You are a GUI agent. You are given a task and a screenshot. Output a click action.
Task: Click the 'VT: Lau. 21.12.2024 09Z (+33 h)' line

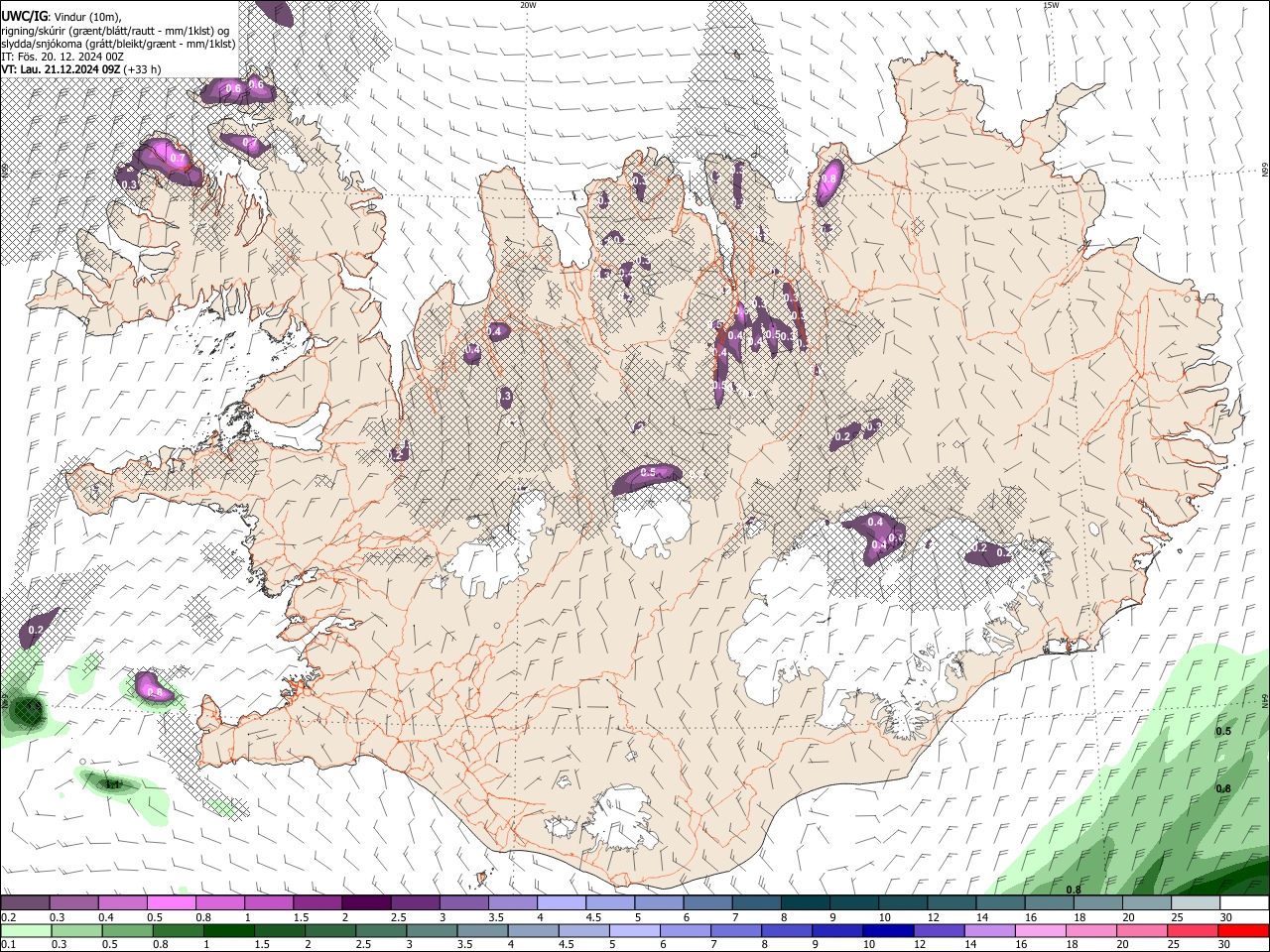point(81,69)
